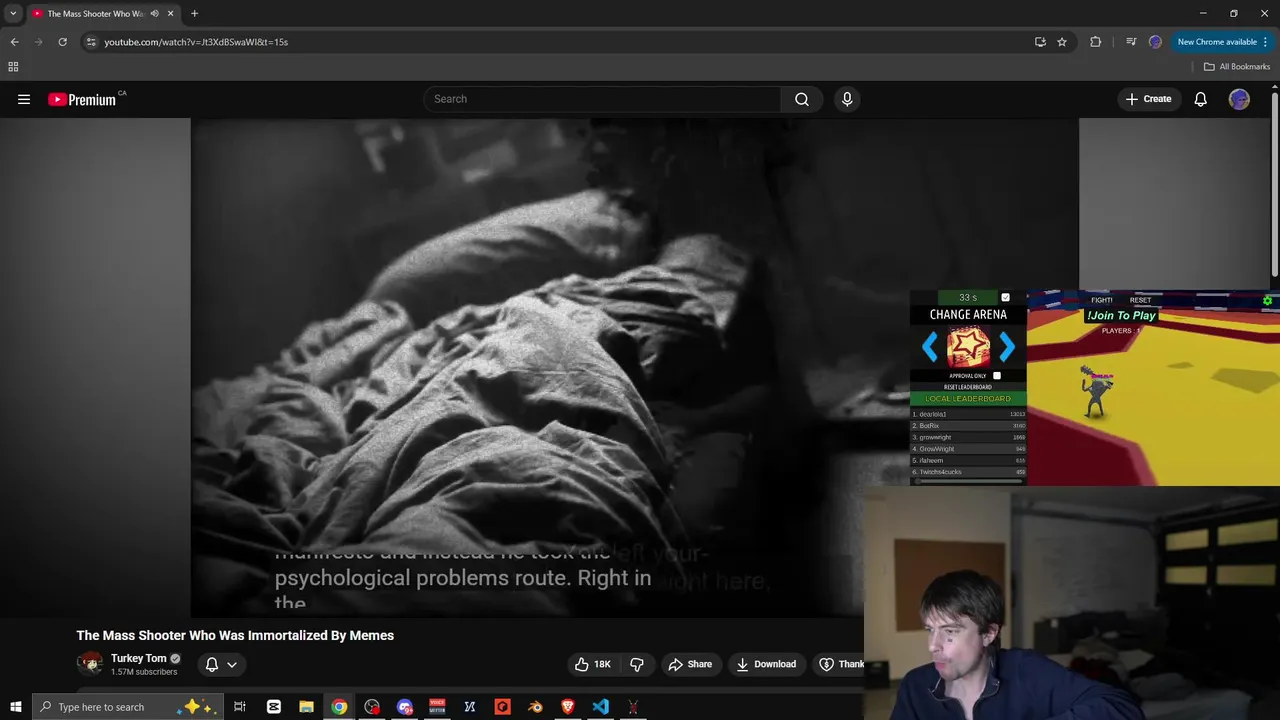Click the Chrome back arrow
This screenshot has height=720, width=1280.
point(14,42)
